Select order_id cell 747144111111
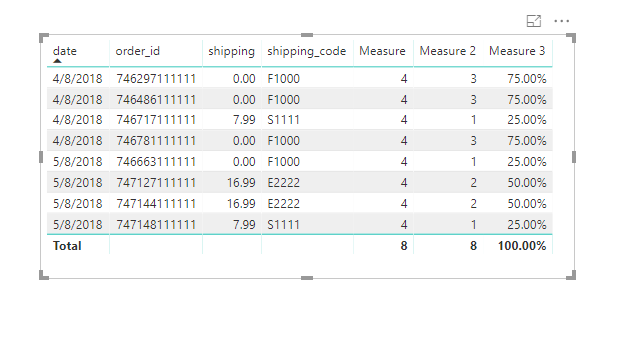The image size is (643, 364). [x=156, y=204]
